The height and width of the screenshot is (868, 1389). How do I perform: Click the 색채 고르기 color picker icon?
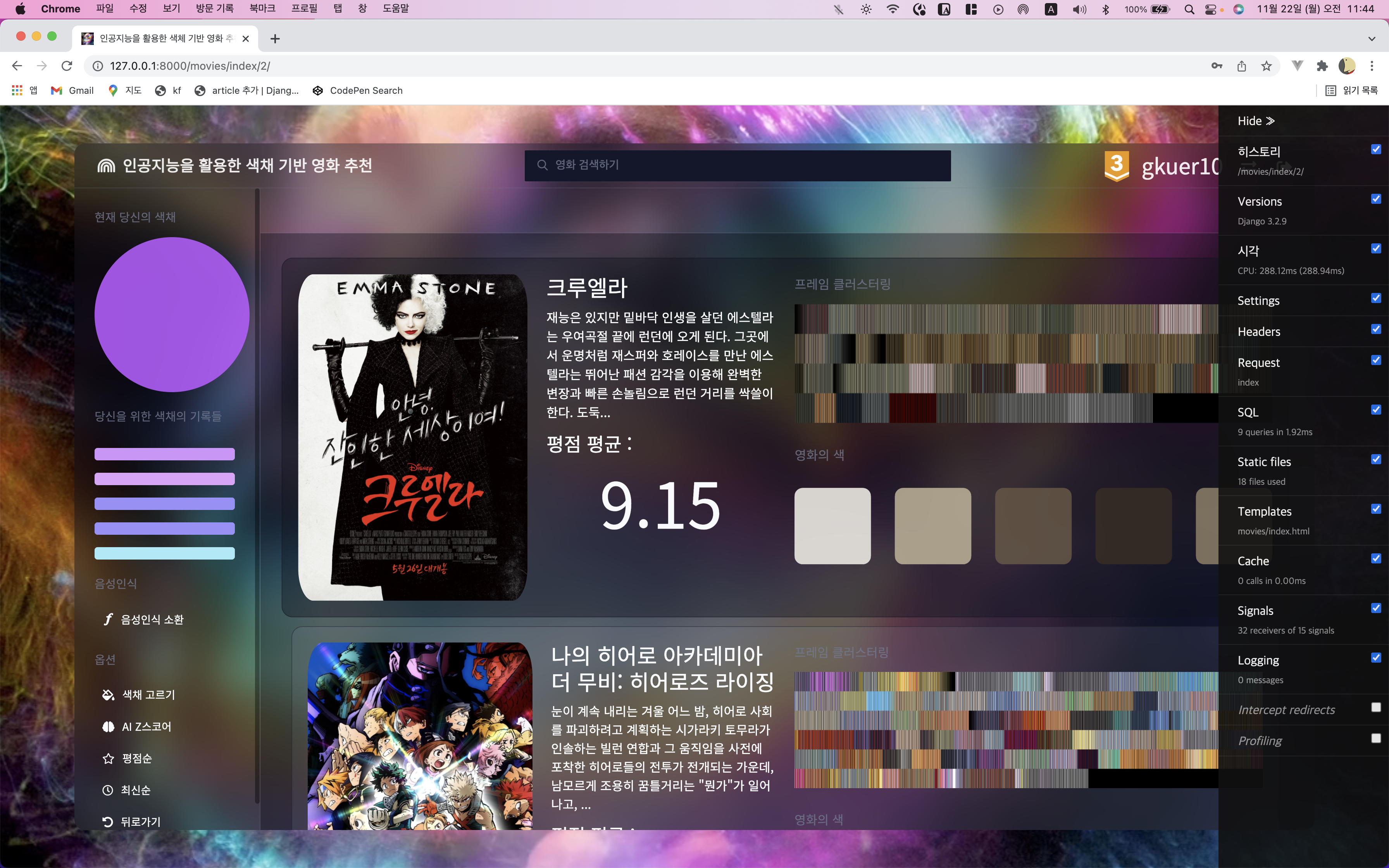(108, 694)
